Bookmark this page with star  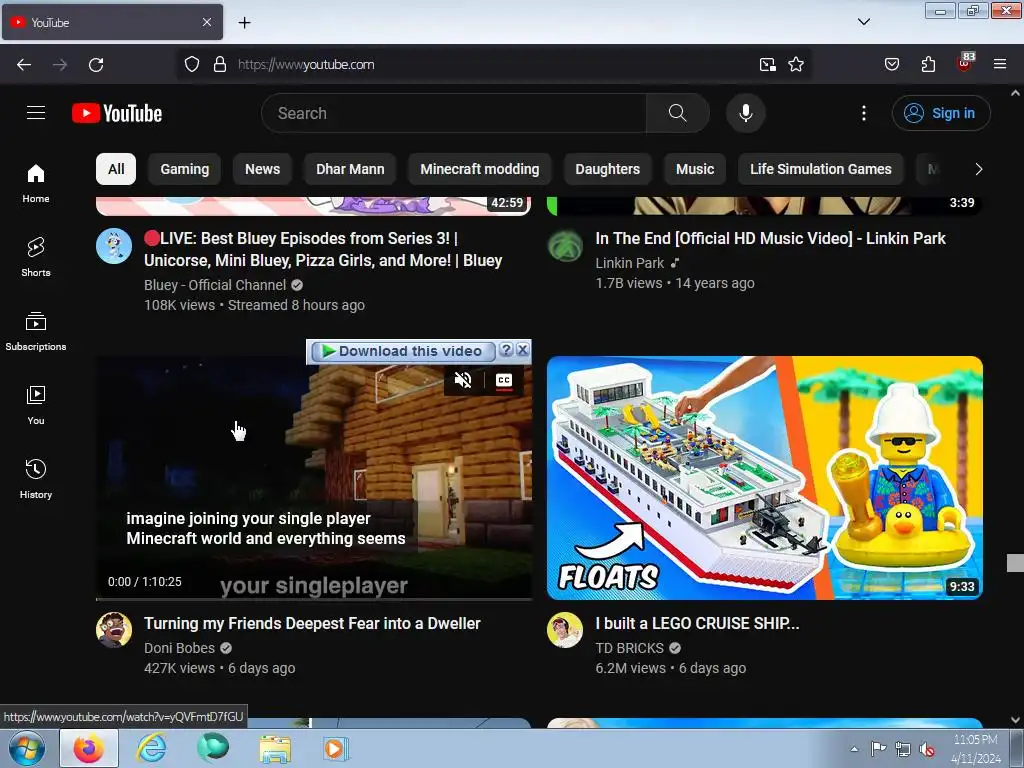point(795,64)
